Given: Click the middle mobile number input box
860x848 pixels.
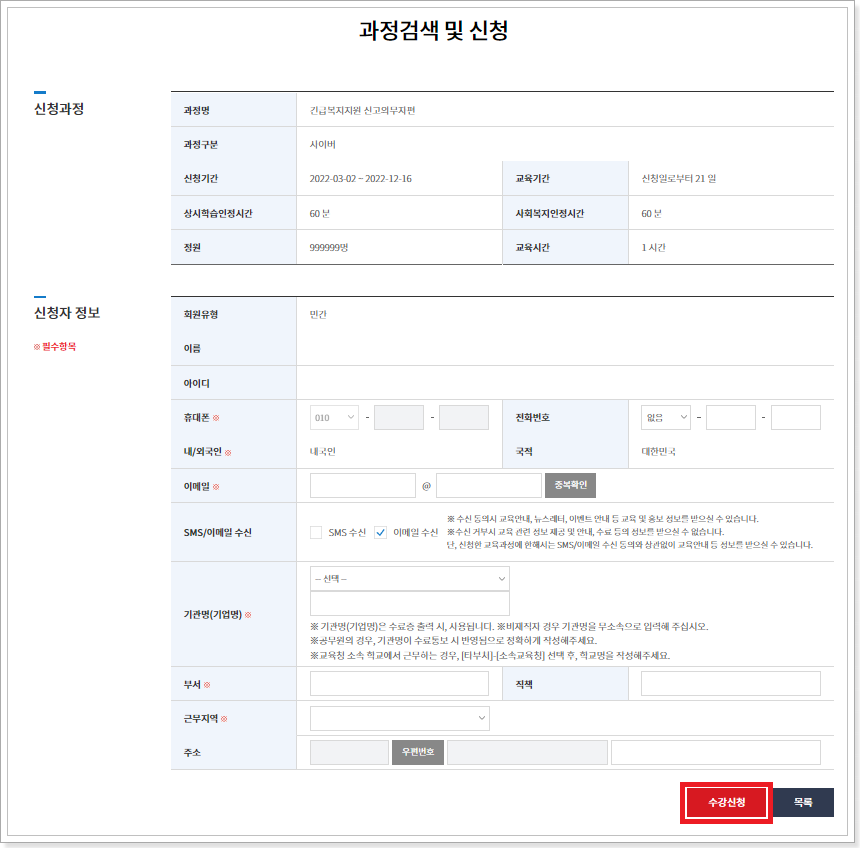Looking at the screenshot, I should 398,418.
